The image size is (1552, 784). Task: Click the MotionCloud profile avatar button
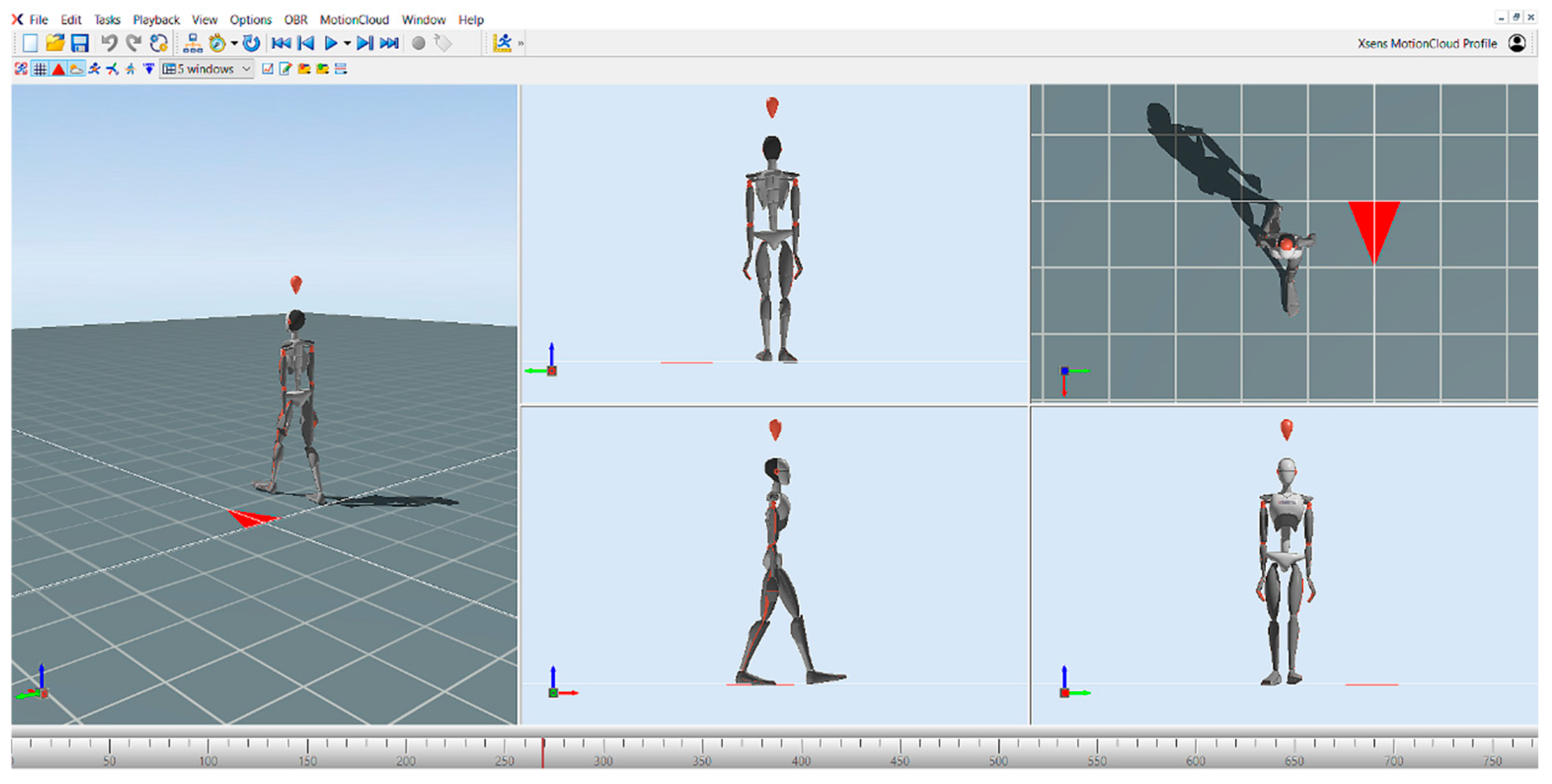point(1516,43)
